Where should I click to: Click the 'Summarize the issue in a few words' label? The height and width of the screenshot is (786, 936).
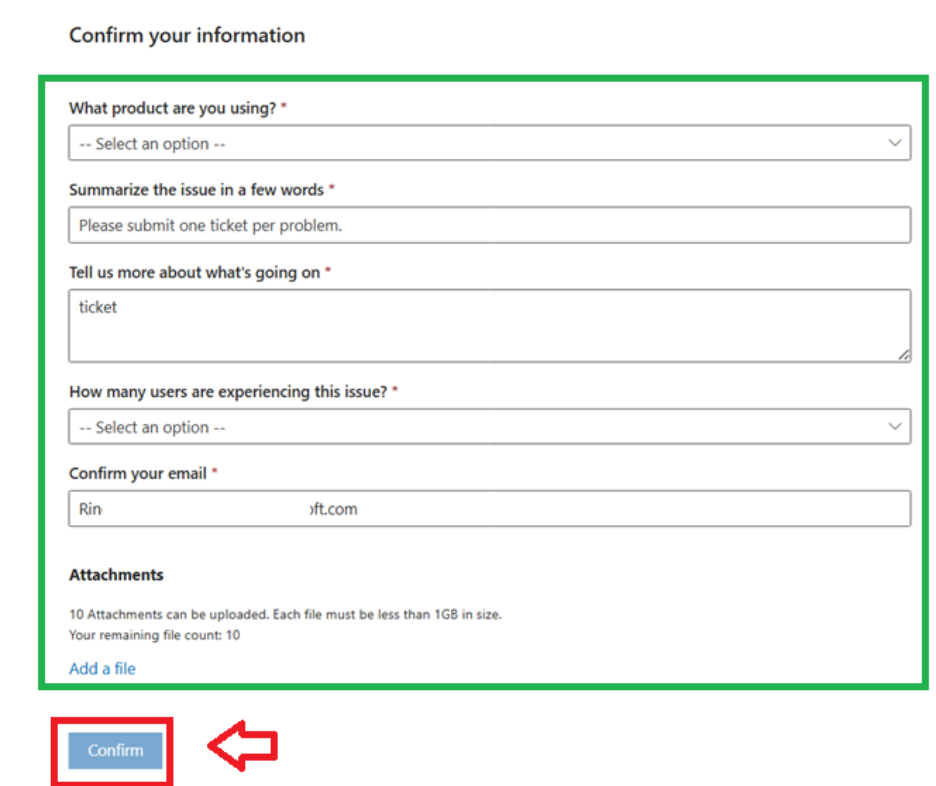tap(196, 190)
